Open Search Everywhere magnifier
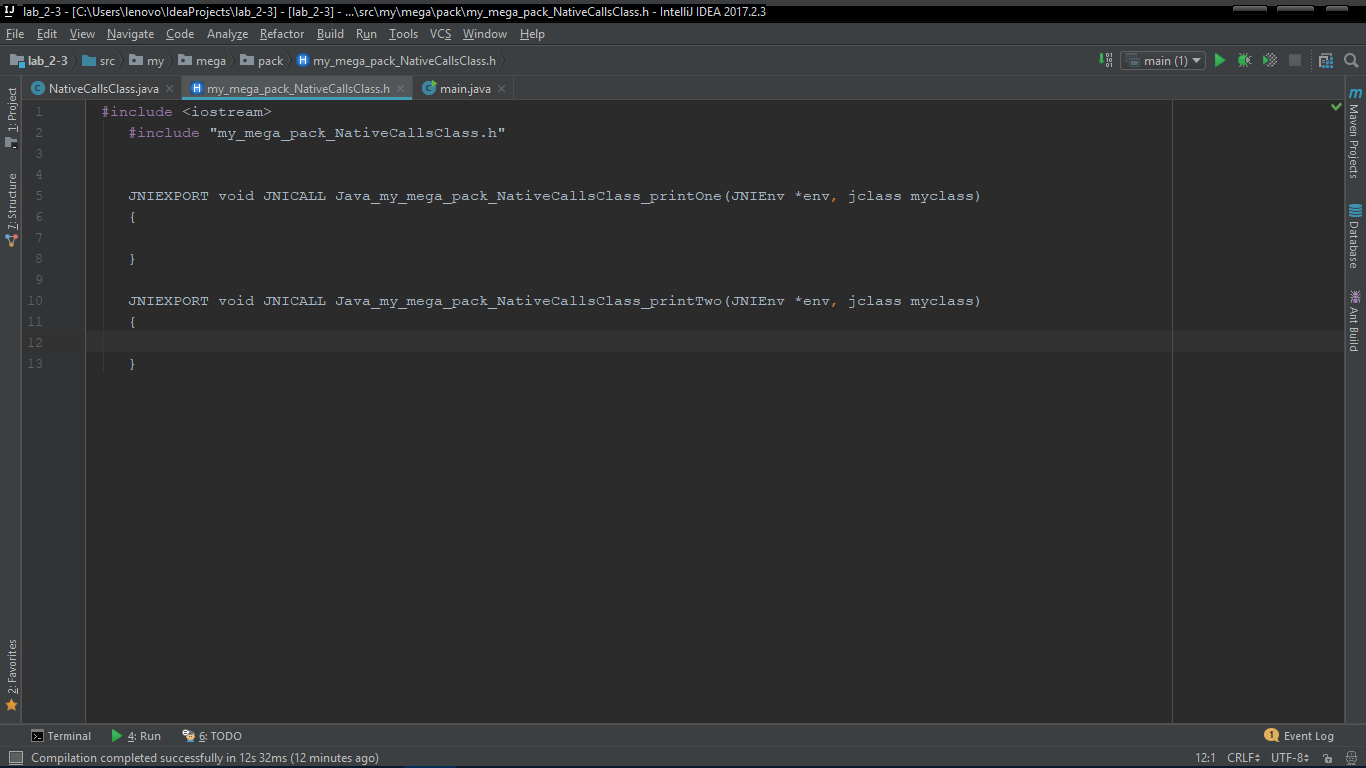Viewport: 1366px width, 768px height. click(1351, 60)
